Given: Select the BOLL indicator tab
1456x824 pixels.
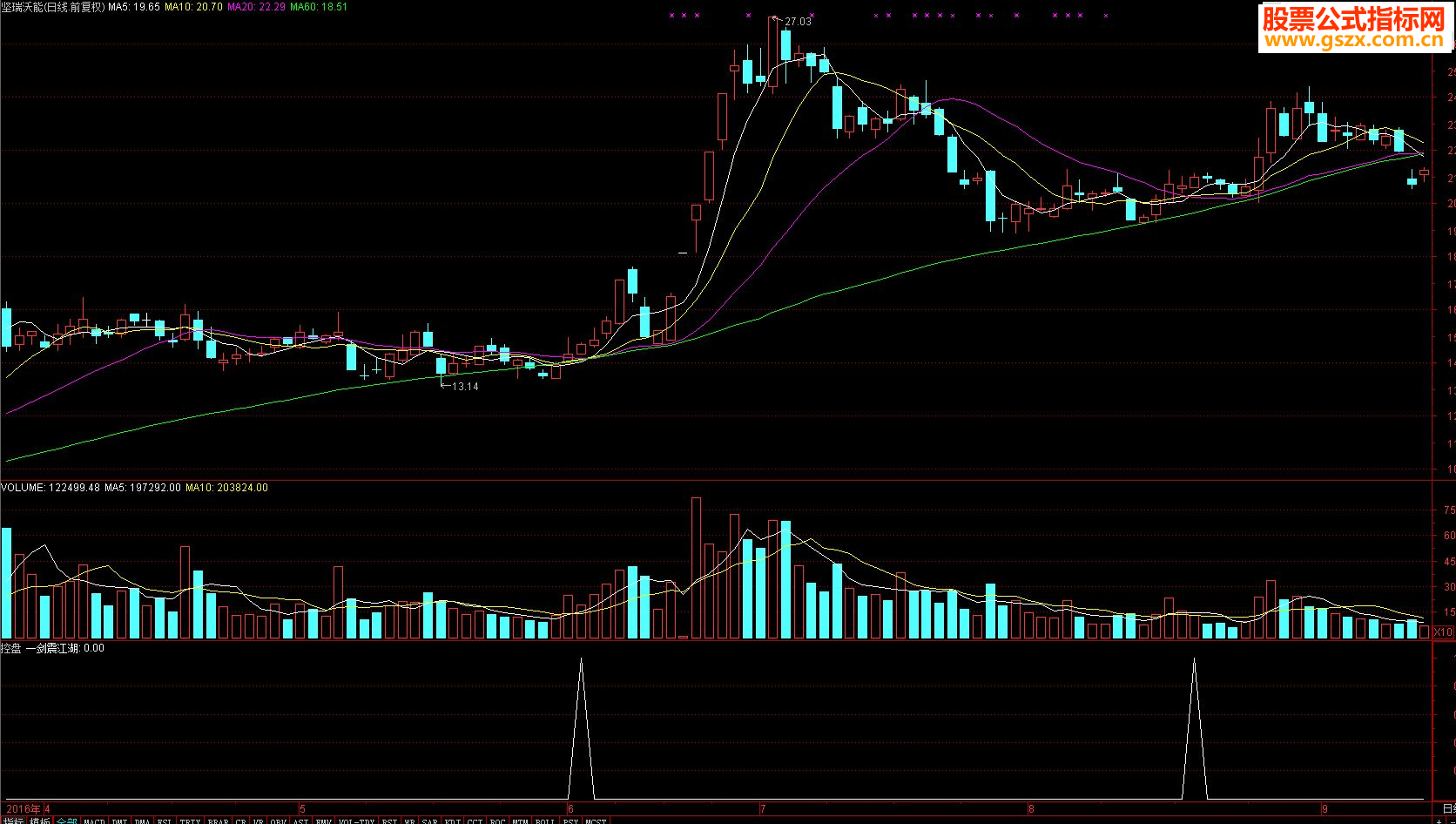Looking at the screenshot, I should pyautogui.click(x=545, y=821).
